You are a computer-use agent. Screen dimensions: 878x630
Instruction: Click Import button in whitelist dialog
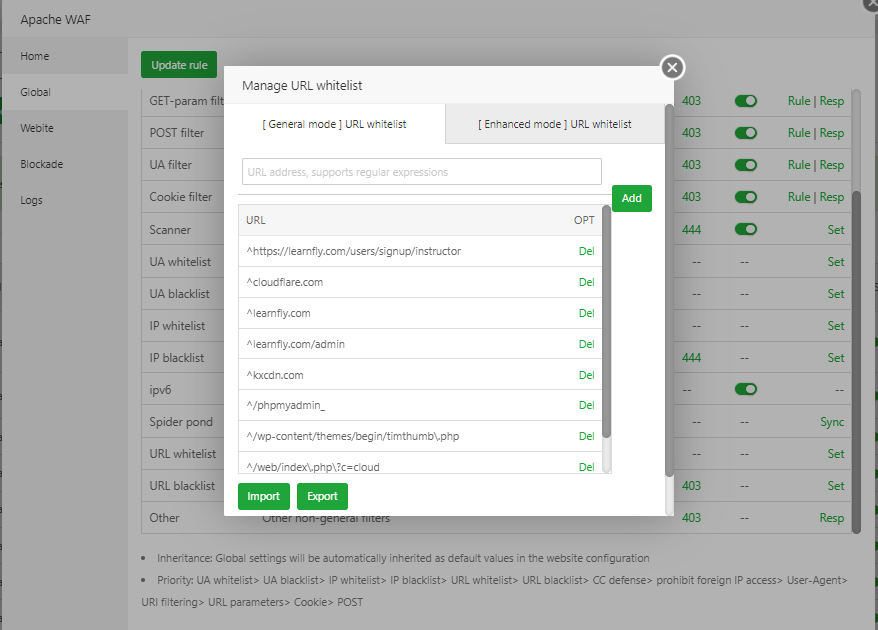click(x=264, y=497)
